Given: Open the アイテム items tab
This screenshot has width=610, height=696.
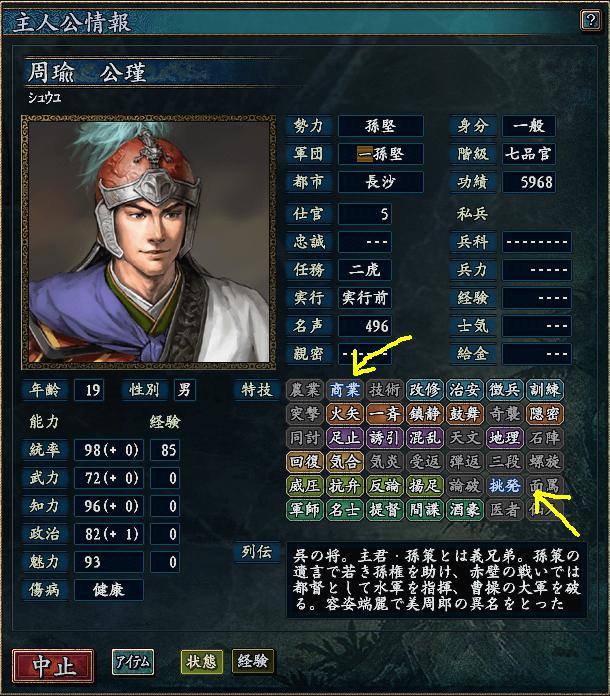Looking at the screenshot, I should coord(133,662).
